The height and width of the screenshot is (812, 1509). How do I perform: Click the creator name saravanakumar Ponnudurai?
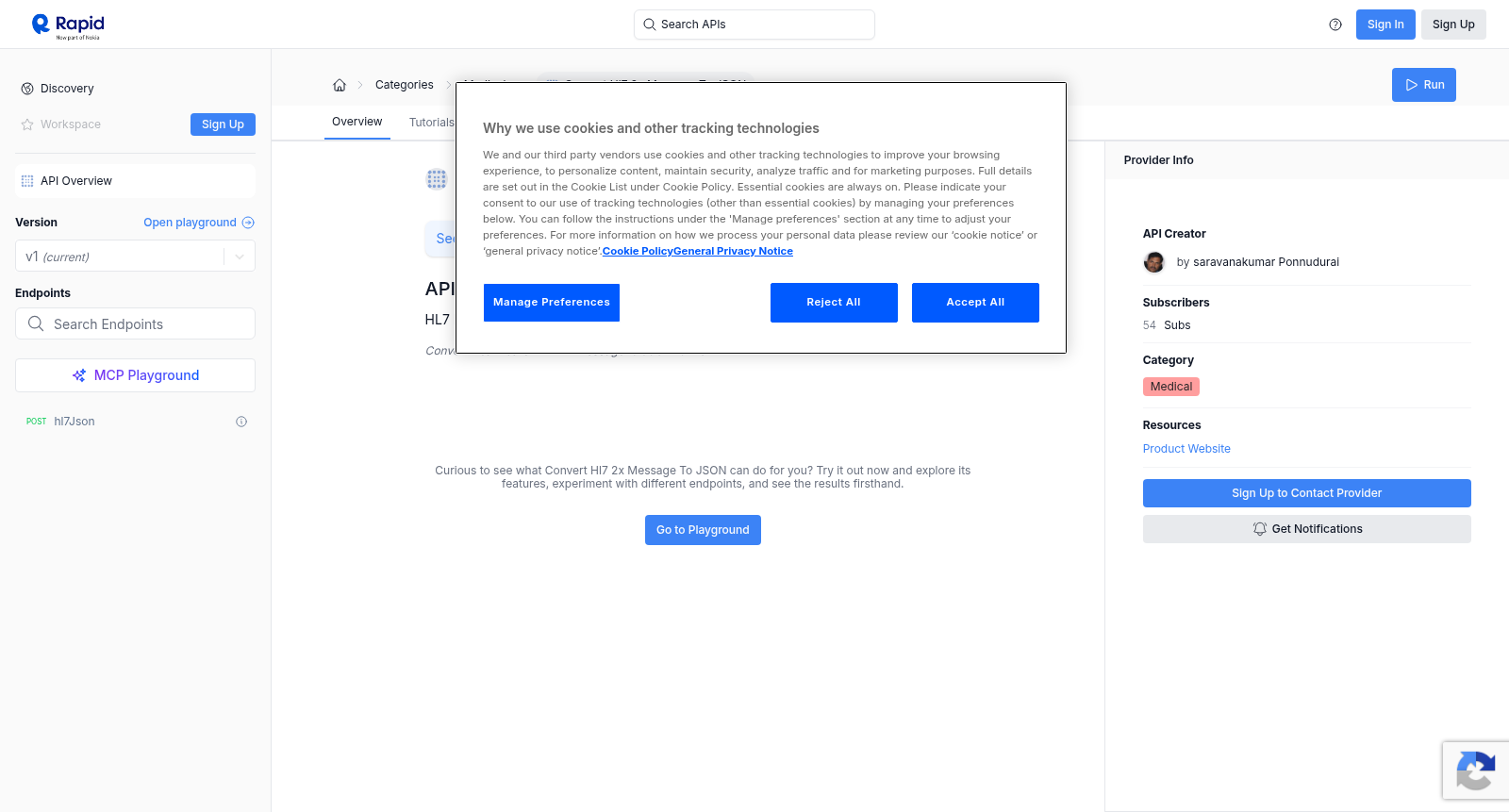(1266, 262)
